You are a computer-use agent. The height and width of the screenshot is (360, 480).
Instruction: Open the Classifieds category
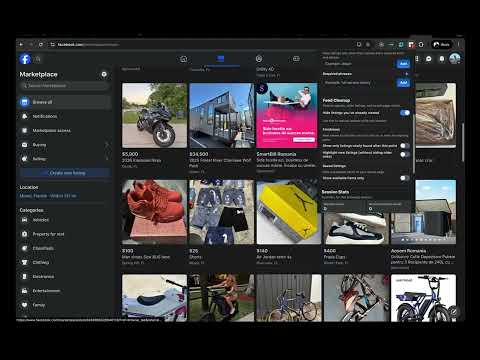[x=65, y=248]
